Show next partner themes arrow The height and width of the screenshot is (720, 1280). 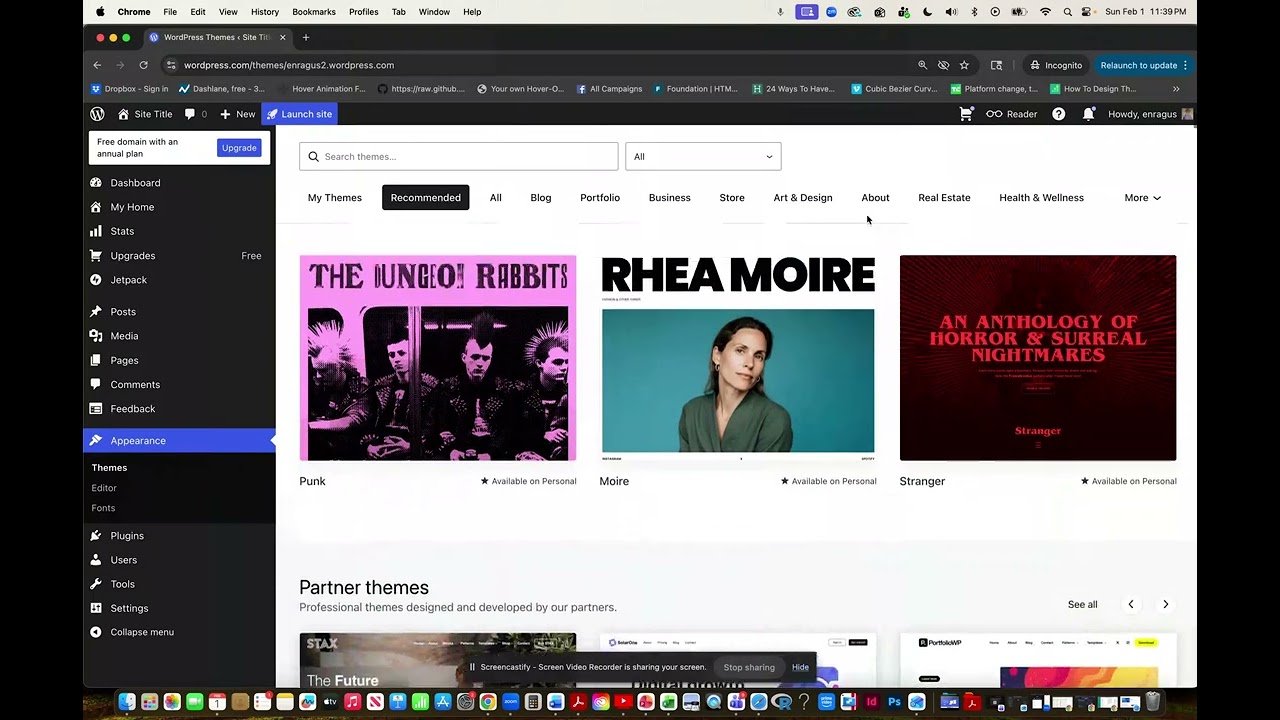pyautogui.click(x=1165, y=605)
